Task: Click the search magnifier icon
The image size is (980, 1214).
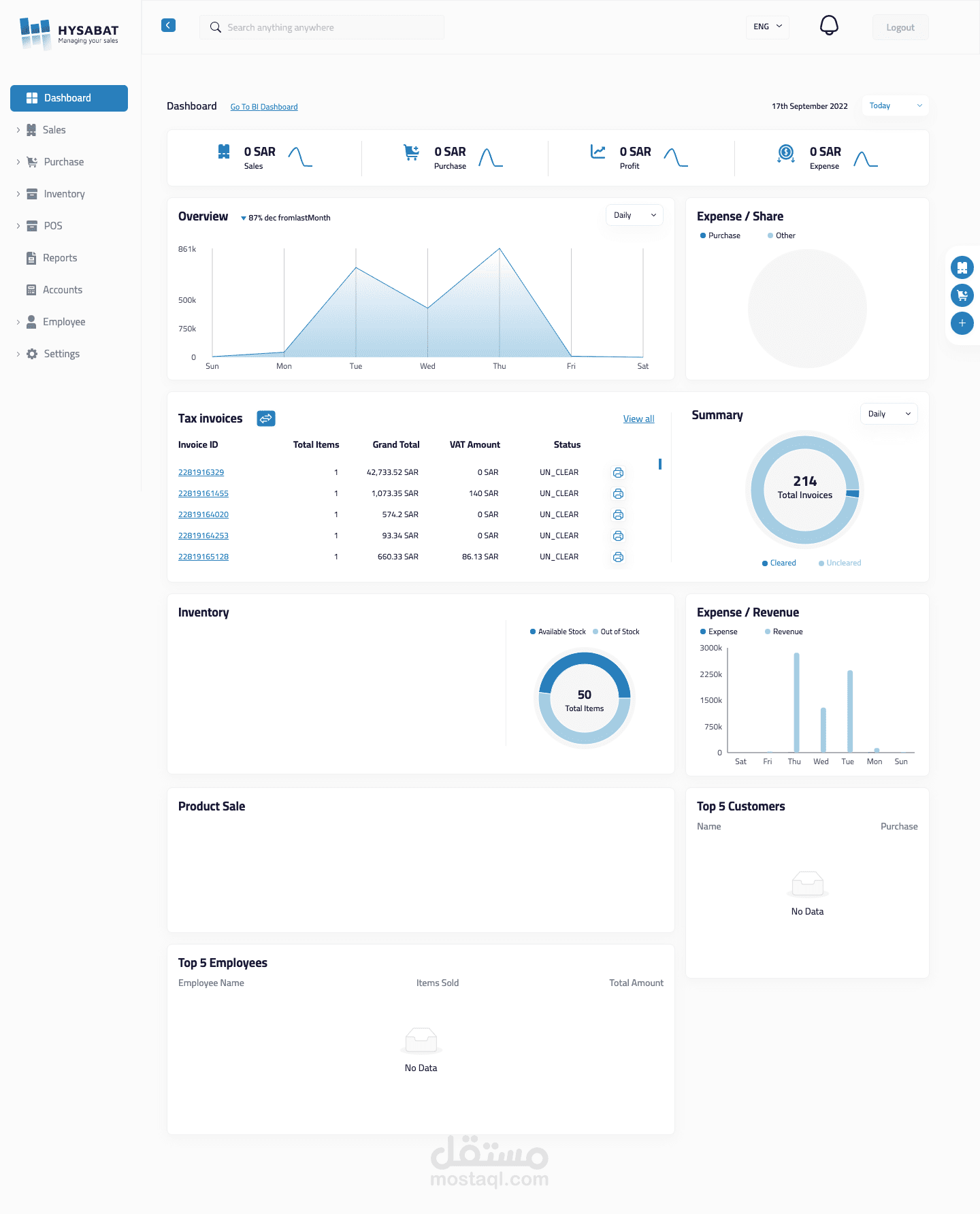Action: (x=215, y=27)
